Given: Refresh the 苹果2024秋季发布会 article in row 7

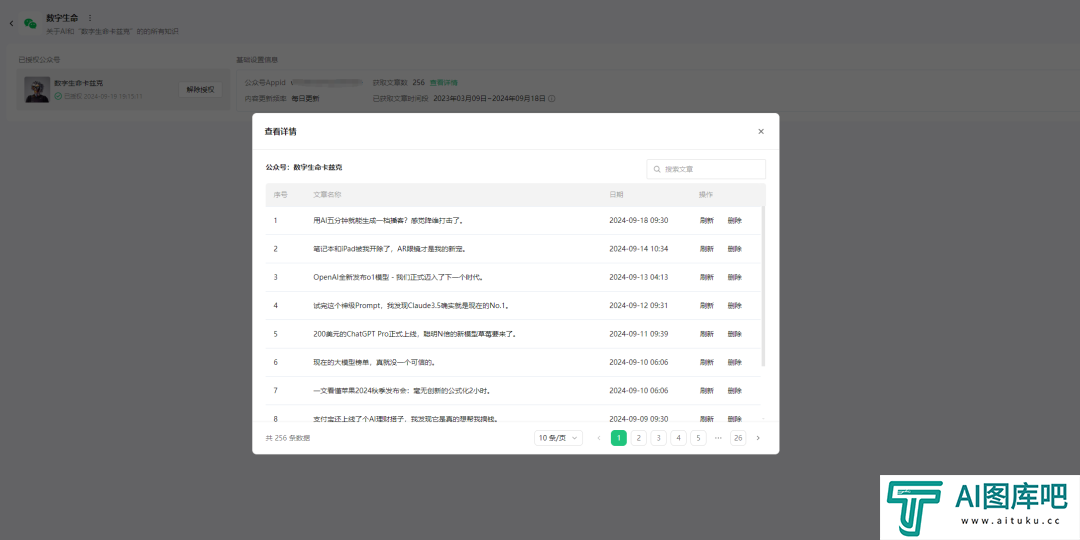Looking at the screenshot, I should [x=707, y=390].
